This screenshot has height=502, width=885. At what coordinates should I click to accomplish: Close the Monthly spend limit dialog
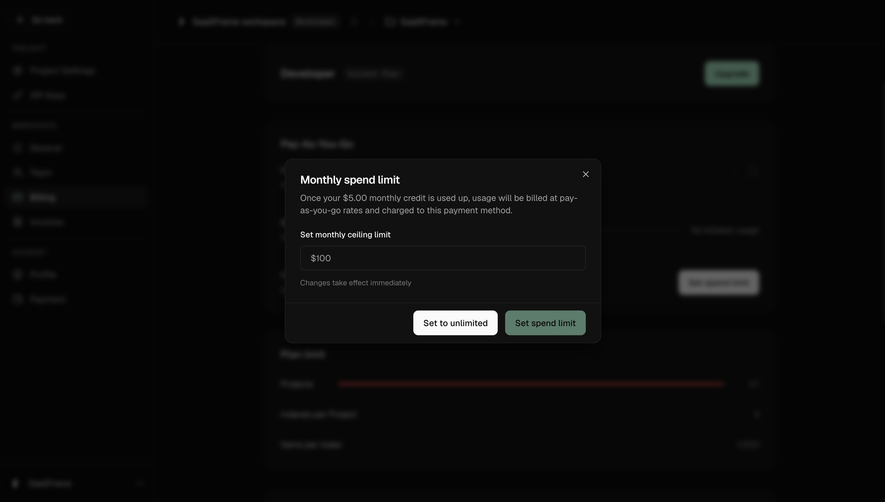click(585, 174)
